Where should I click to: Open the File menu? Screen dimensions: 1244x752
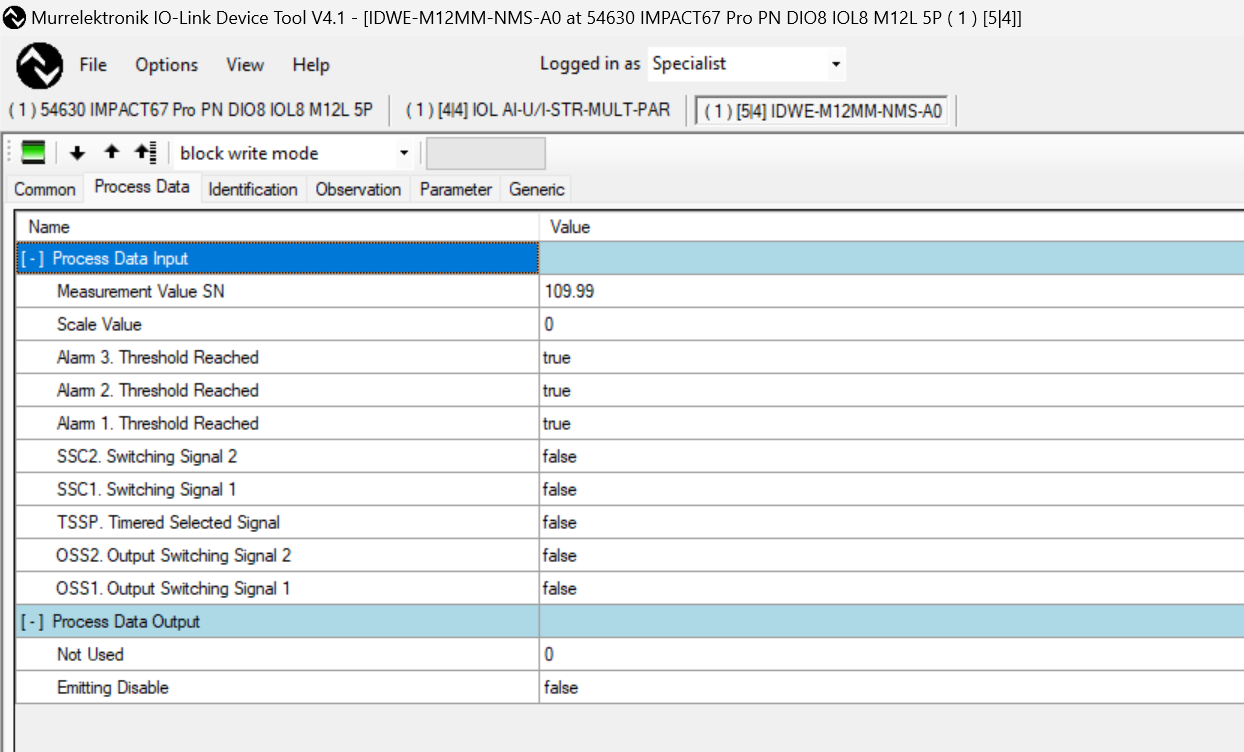[93, 65]
